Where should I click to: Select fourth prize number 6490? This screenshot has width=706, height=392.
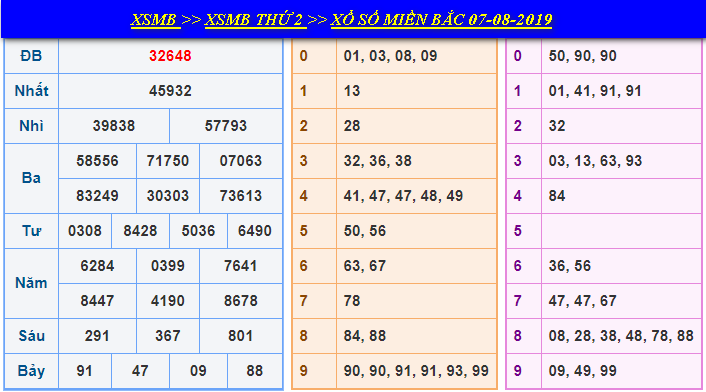click(254, 231)
